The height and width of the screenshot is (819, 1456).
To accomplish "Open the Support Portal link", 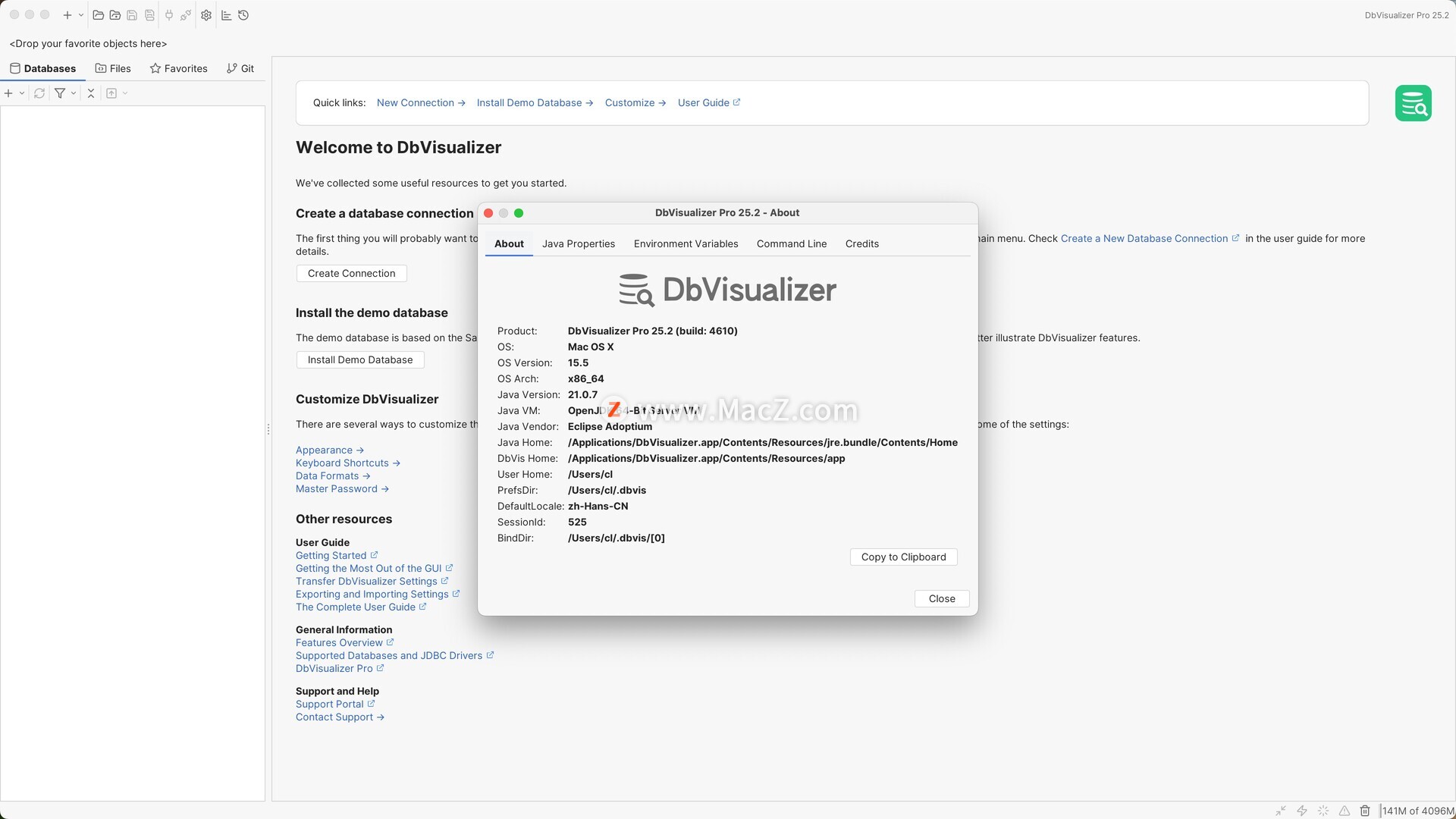I will coord(335,704).
